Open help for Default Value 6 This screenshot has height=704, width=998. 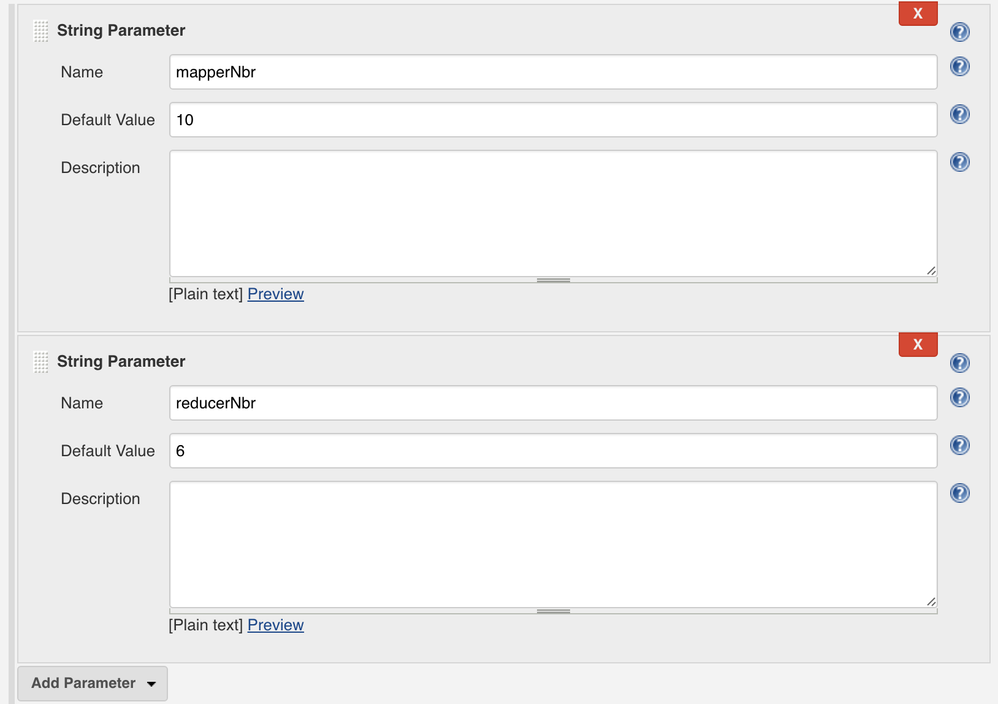click(960, 445)
